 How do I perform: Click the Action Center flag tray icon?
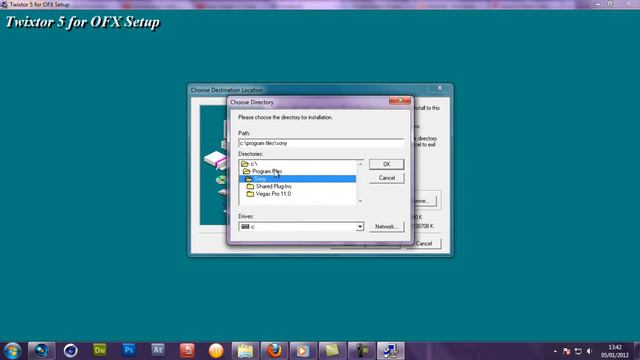tap(567, 351)
